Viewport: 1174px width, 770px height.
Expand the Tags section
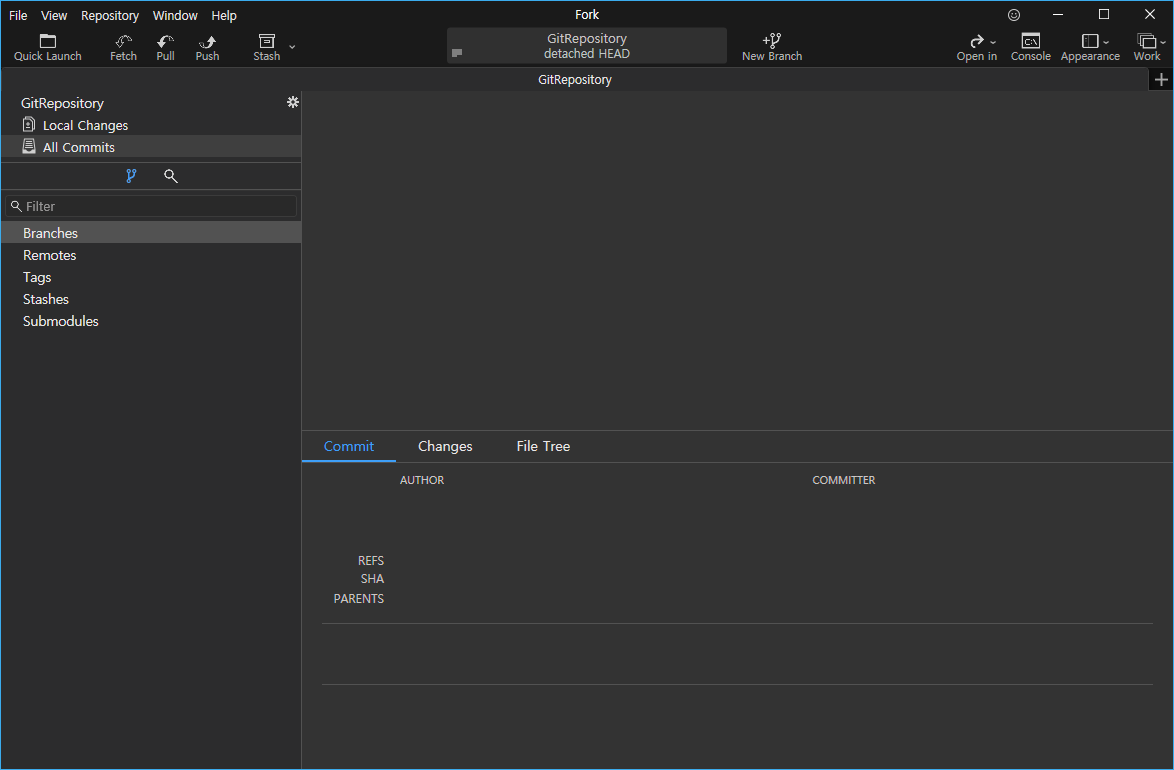click(151, 277)
